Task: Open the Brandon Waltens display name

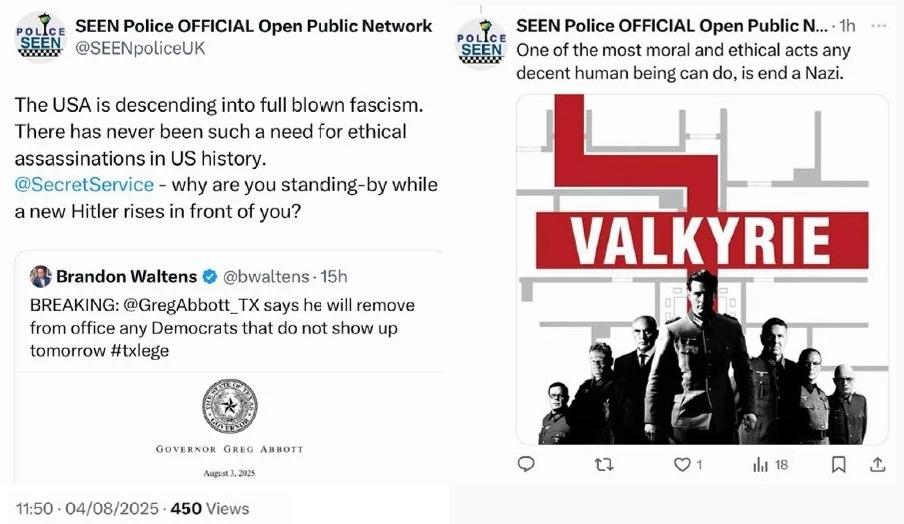Action: point(127,276)
